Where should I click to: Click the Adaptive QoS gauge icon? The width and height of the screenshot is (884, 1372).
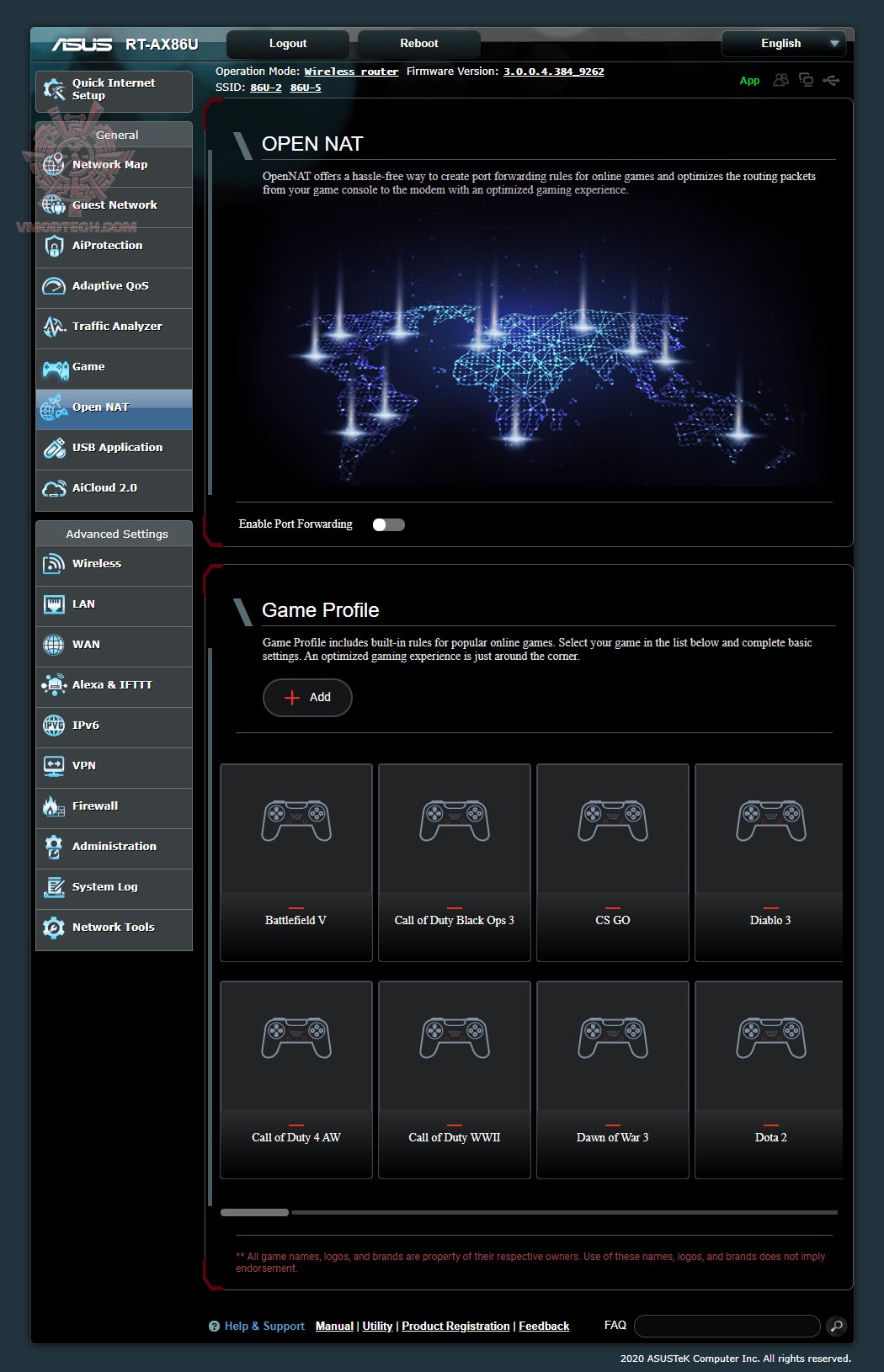coord(54,286)
